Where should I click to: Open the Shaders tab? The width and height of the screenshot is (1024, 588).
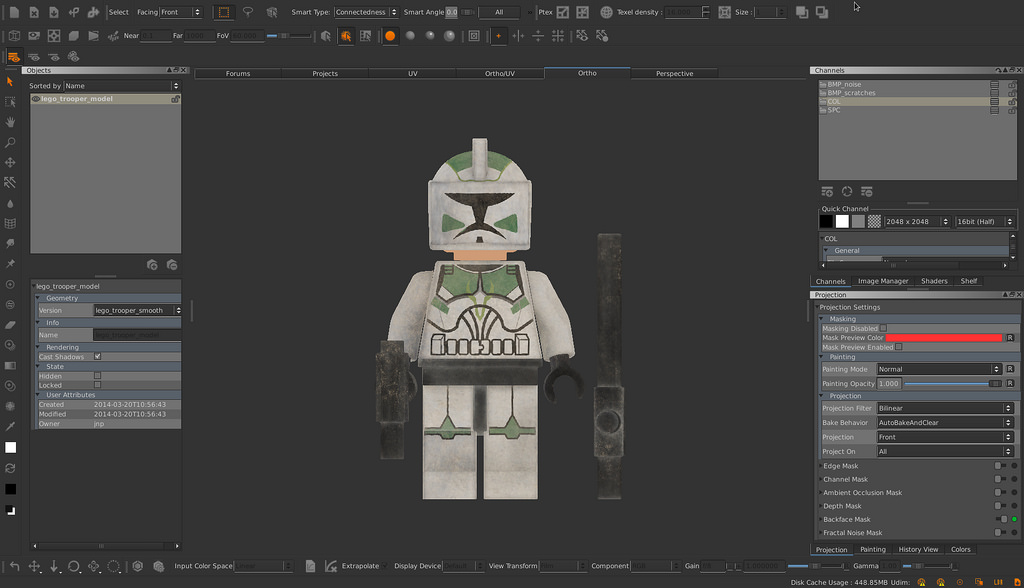(934, 281)
